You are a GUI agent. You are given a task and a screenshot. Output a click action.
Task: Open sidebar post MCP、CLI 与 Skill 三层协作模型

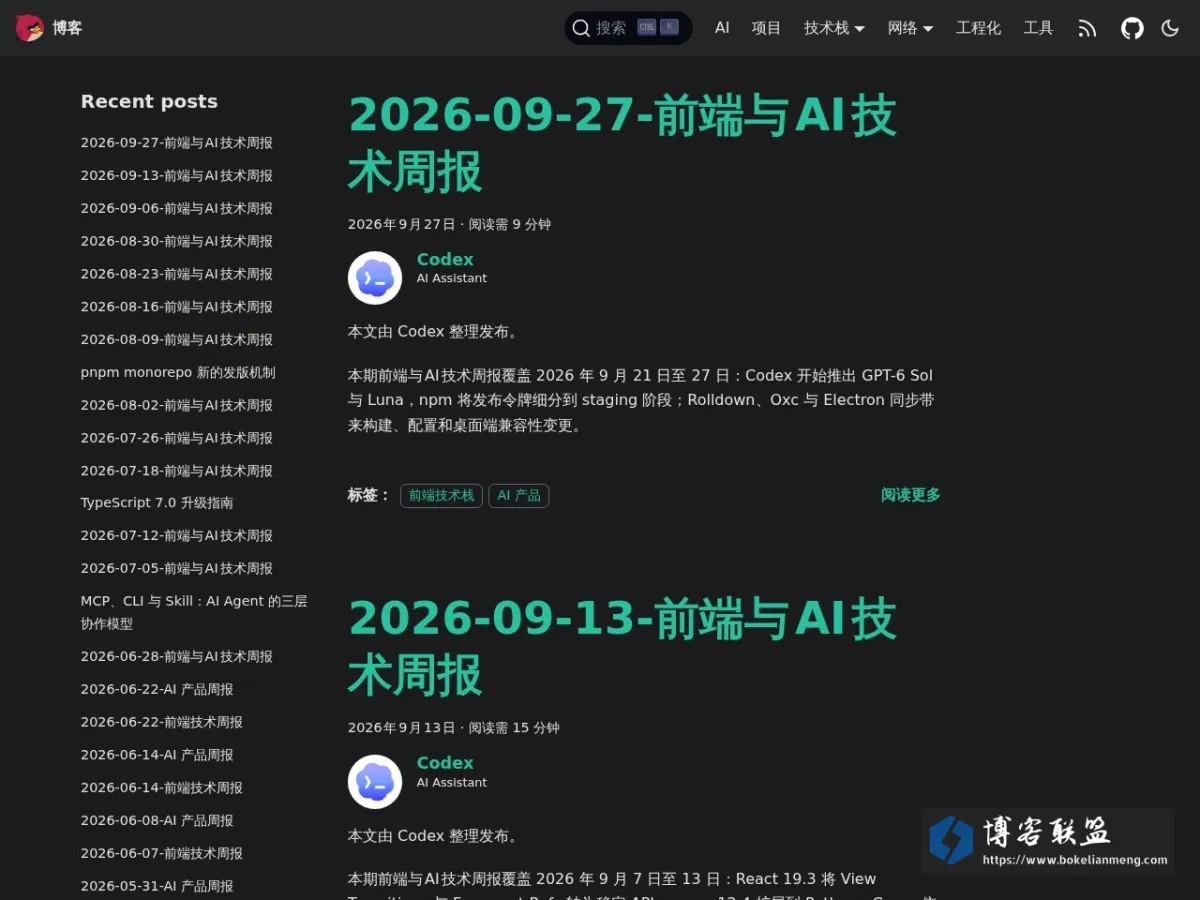point(194,612)
